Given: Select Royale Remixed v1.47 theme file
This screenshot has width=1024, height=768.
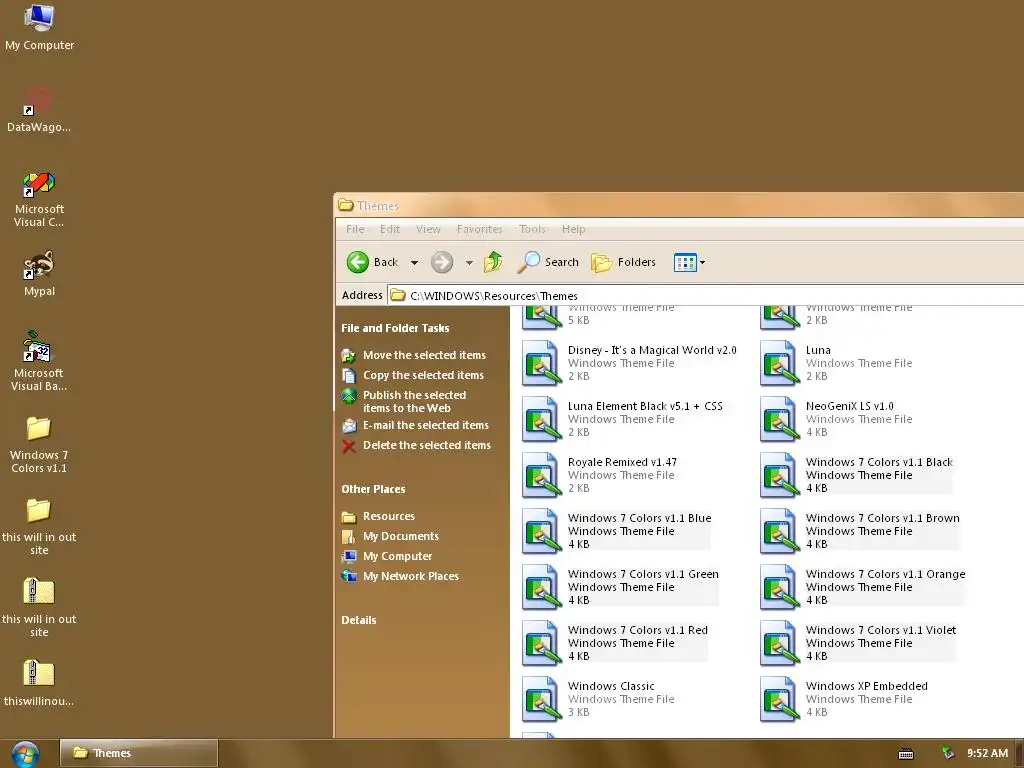Looking at the screenshot, I should (600, 475).
